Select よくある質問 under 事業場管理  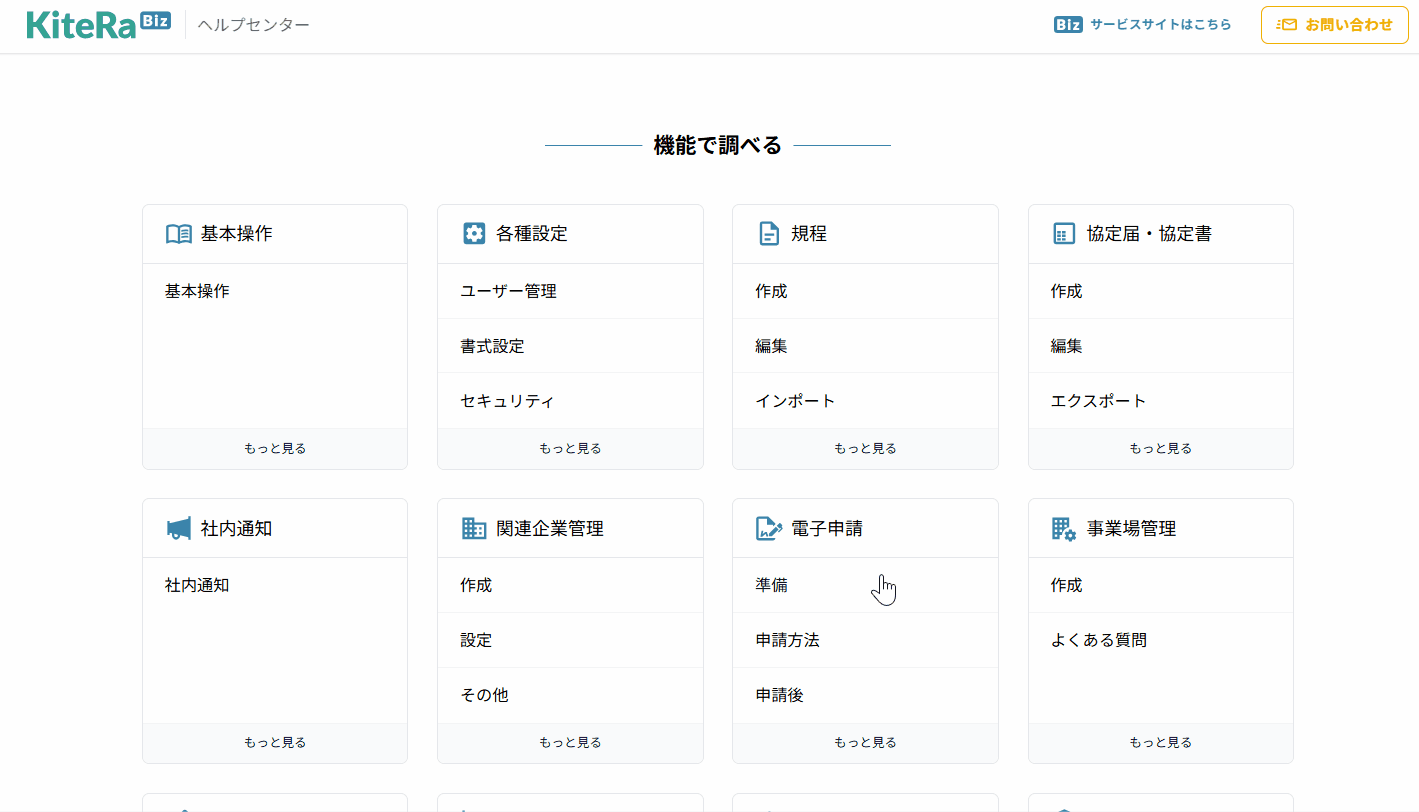coord(1161,640)
